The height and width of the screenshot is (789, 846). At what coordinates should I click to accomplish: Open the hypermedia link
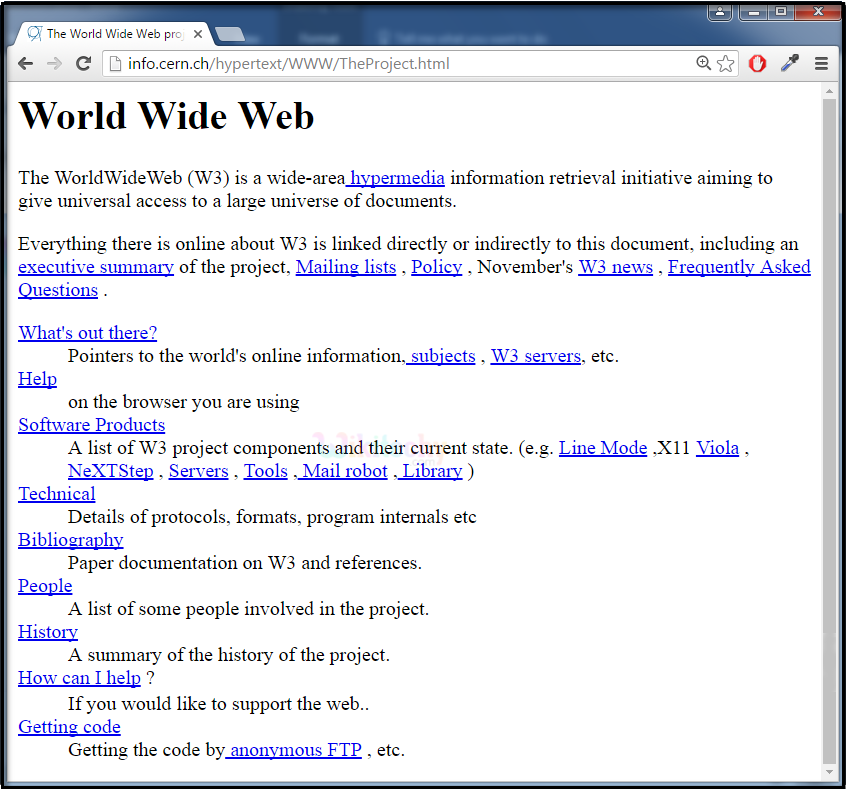click(x=397, y=178)
